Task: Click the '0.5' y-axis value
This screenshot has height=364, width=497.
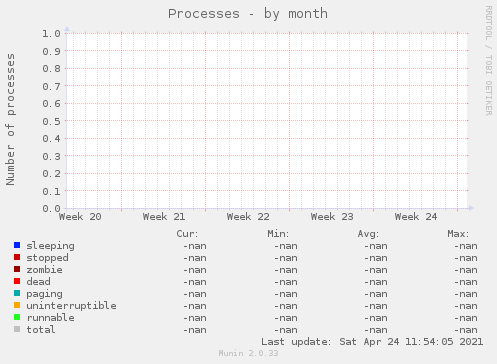Action: [51, 121]
